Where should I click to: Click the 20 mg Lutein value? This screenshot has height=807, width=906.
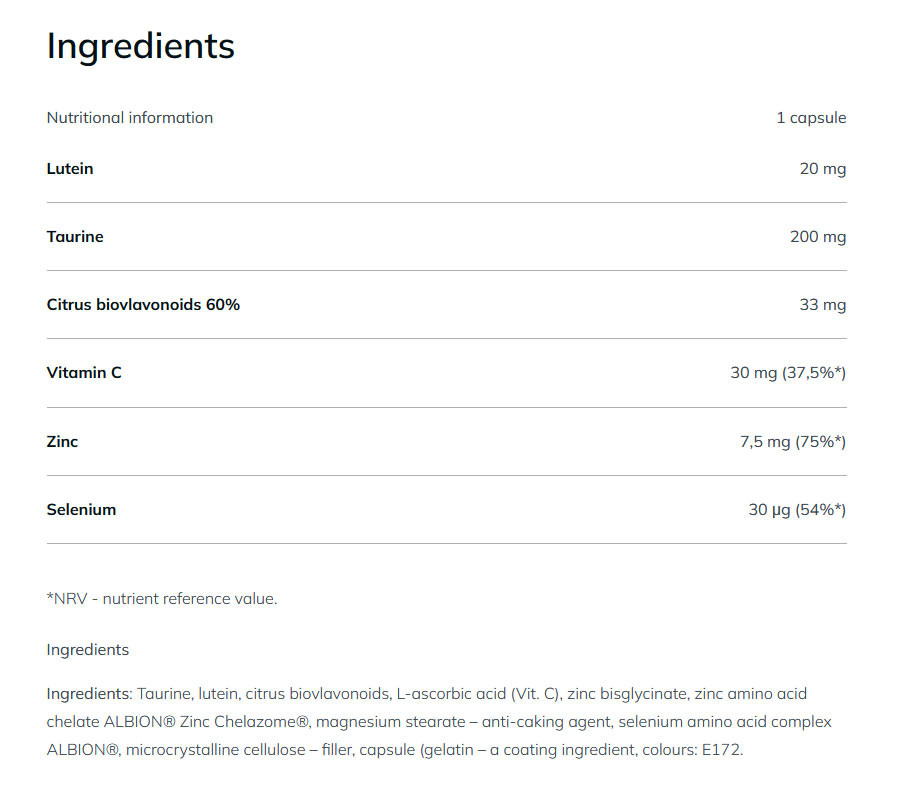[822, 169]
